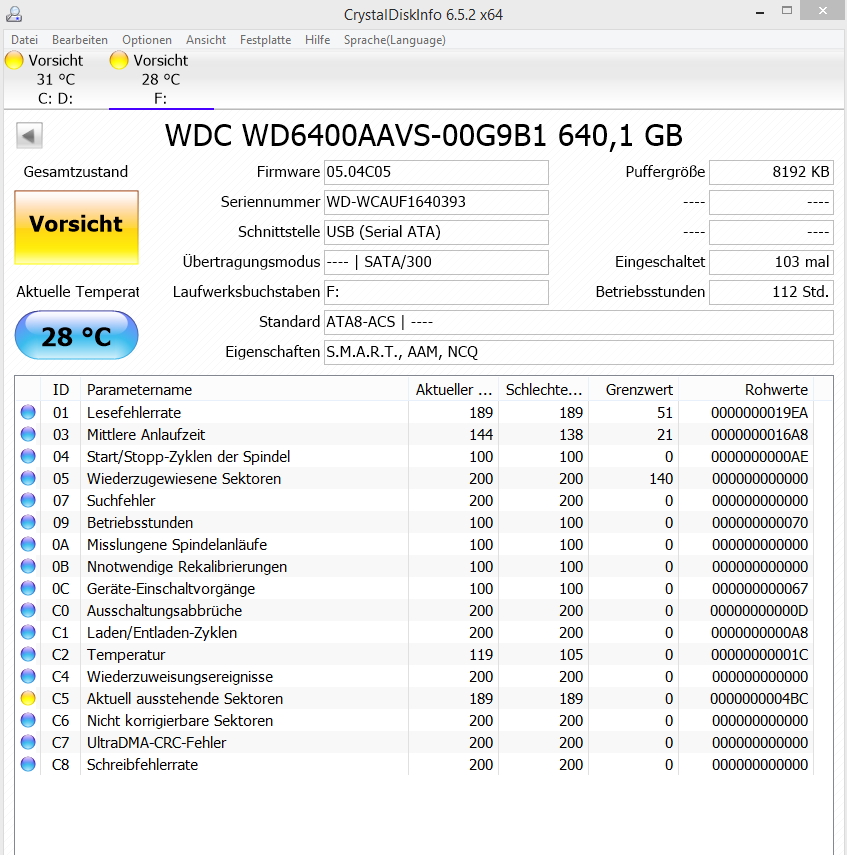Select the C: D: drive tab with 31 °C
The image size is (847, 855).
point(56,79)
